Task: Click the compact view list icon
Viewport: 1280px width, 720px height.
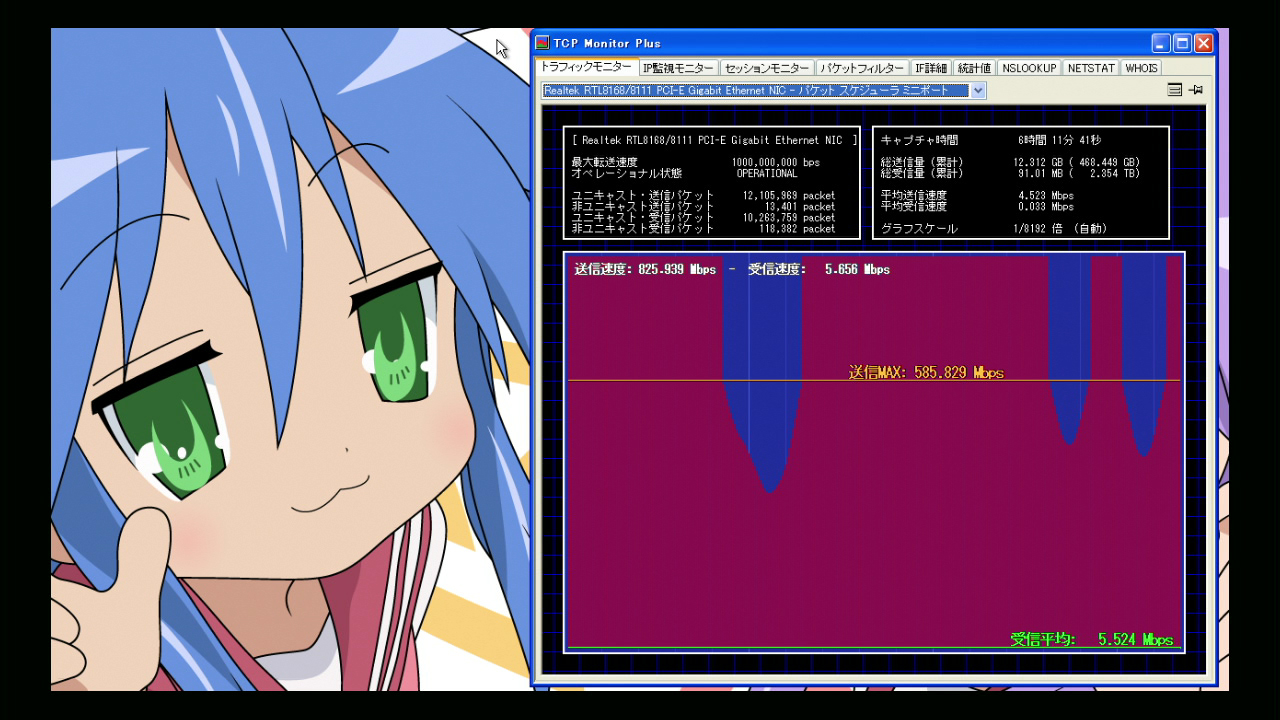Action: (1175, 90)
